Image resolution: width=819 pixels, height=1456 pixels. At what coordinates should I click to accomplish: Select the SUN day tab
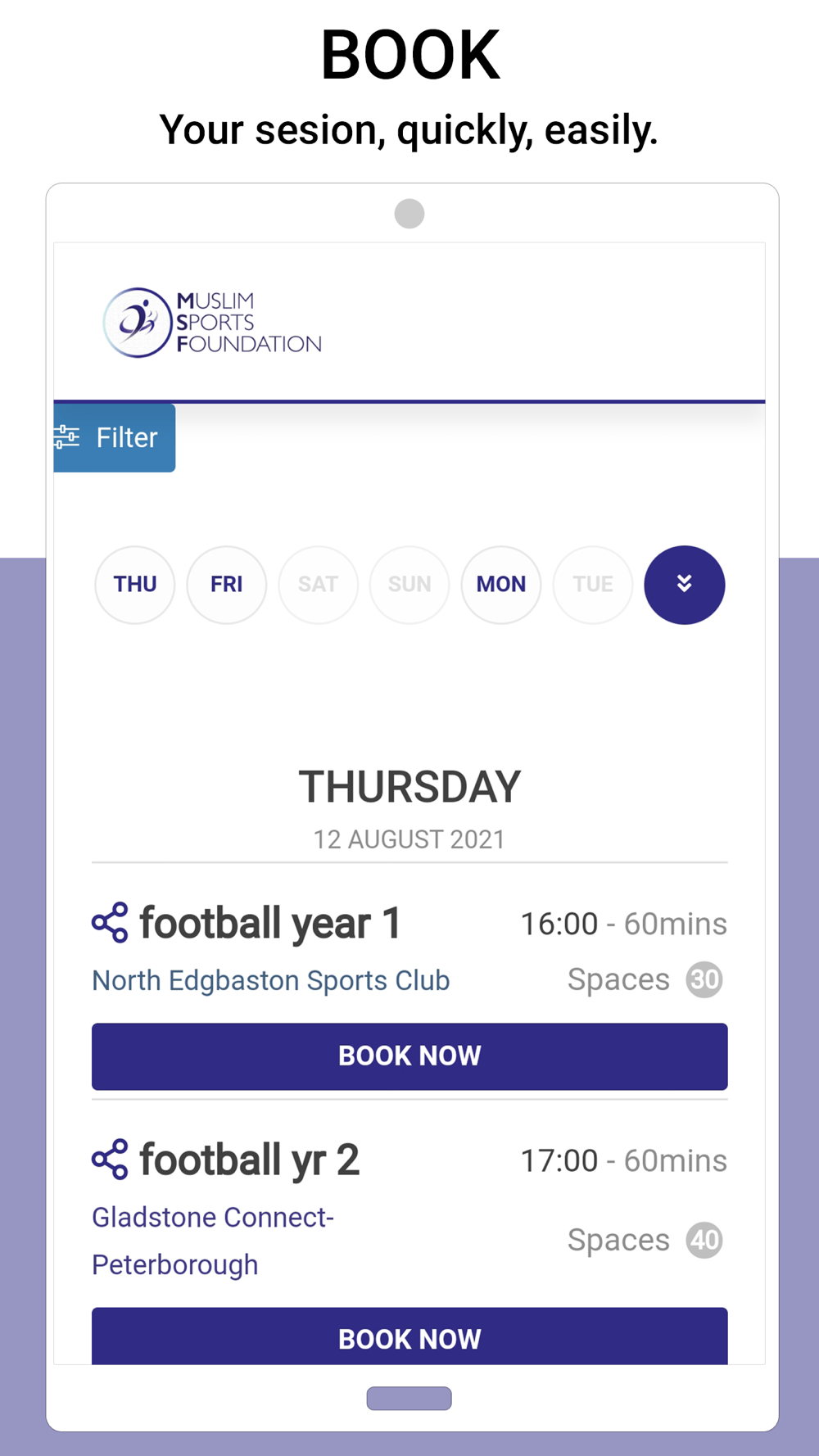409,585
